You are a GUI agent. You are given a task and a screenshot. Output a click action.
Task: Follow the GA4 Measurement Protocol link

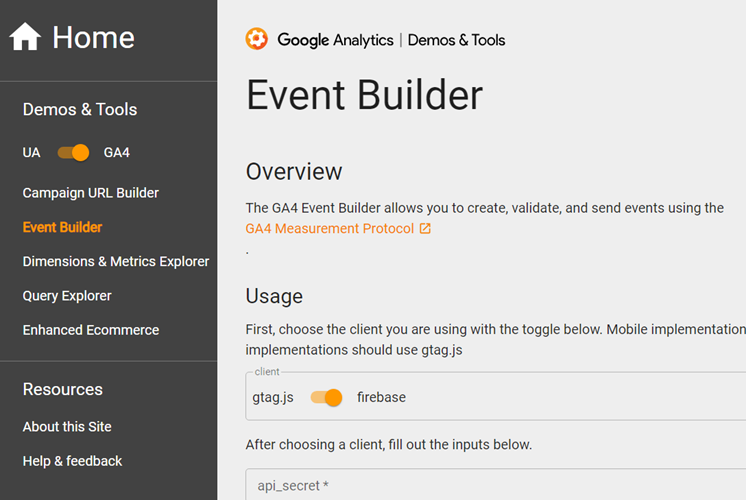coord(330,229)
